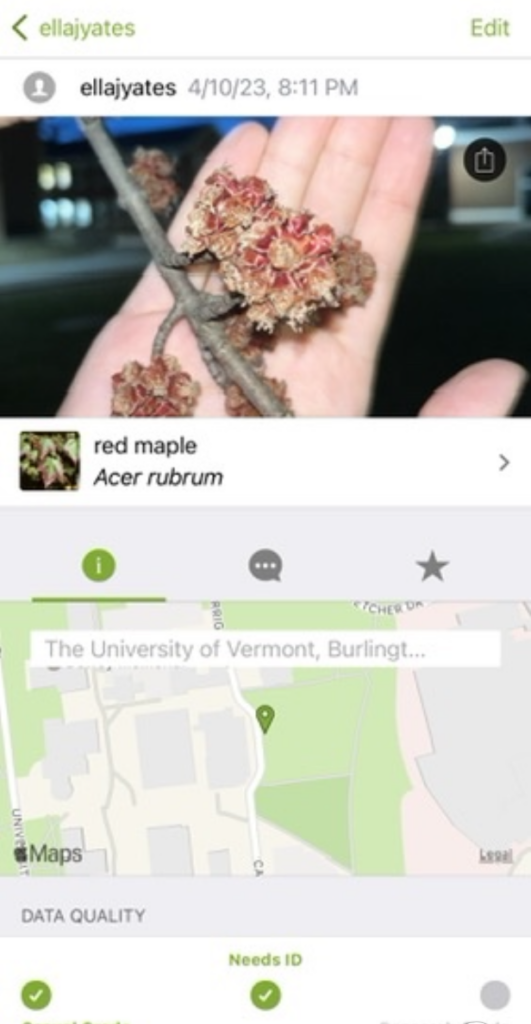531x1024 pixels.
Task: Tap the gray Research Grade circle
Action: click(x=494, y=995)
